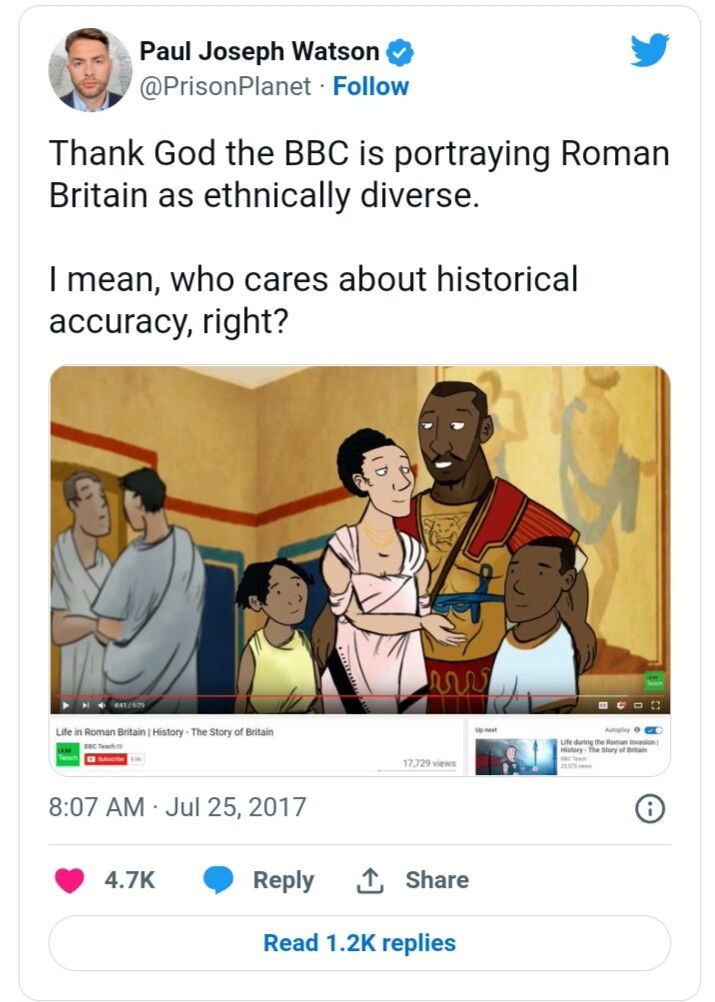
Task: Mute the video volume speaker
Action: click(102, 705)
